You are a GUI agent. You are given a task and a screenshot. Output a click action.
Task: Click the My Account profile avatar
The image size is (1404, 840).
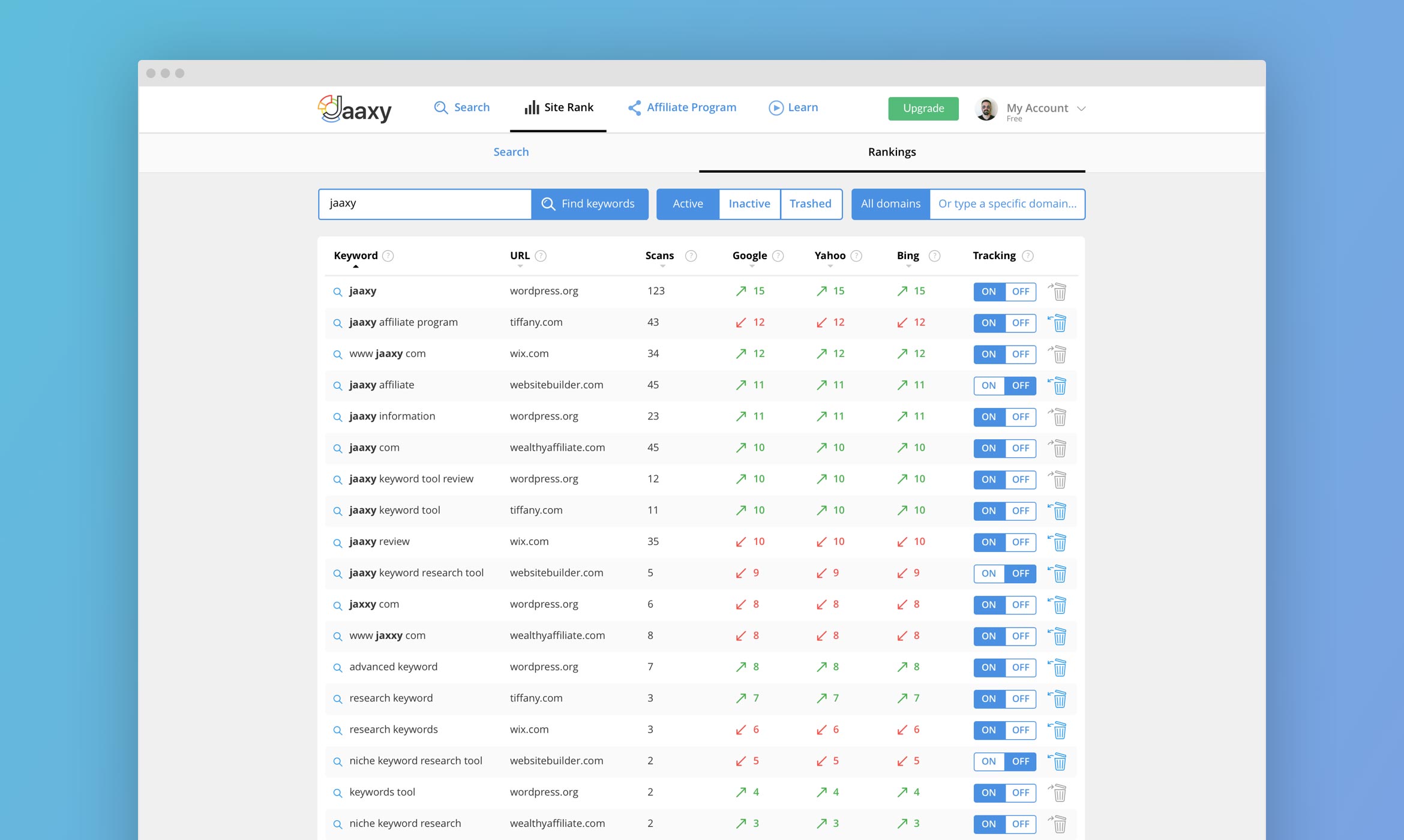(986, 109)
